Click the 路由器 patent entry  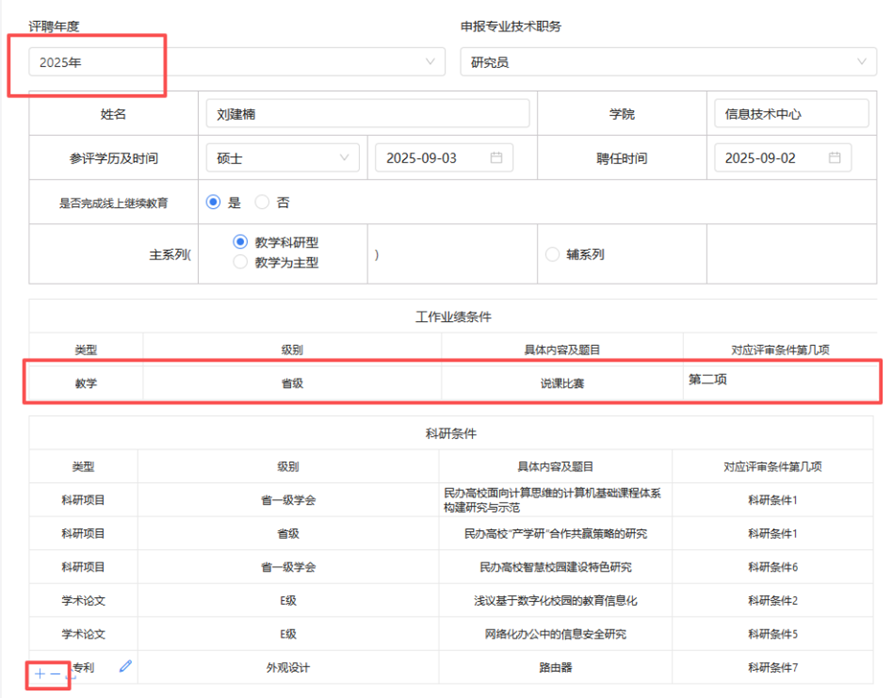555,667
